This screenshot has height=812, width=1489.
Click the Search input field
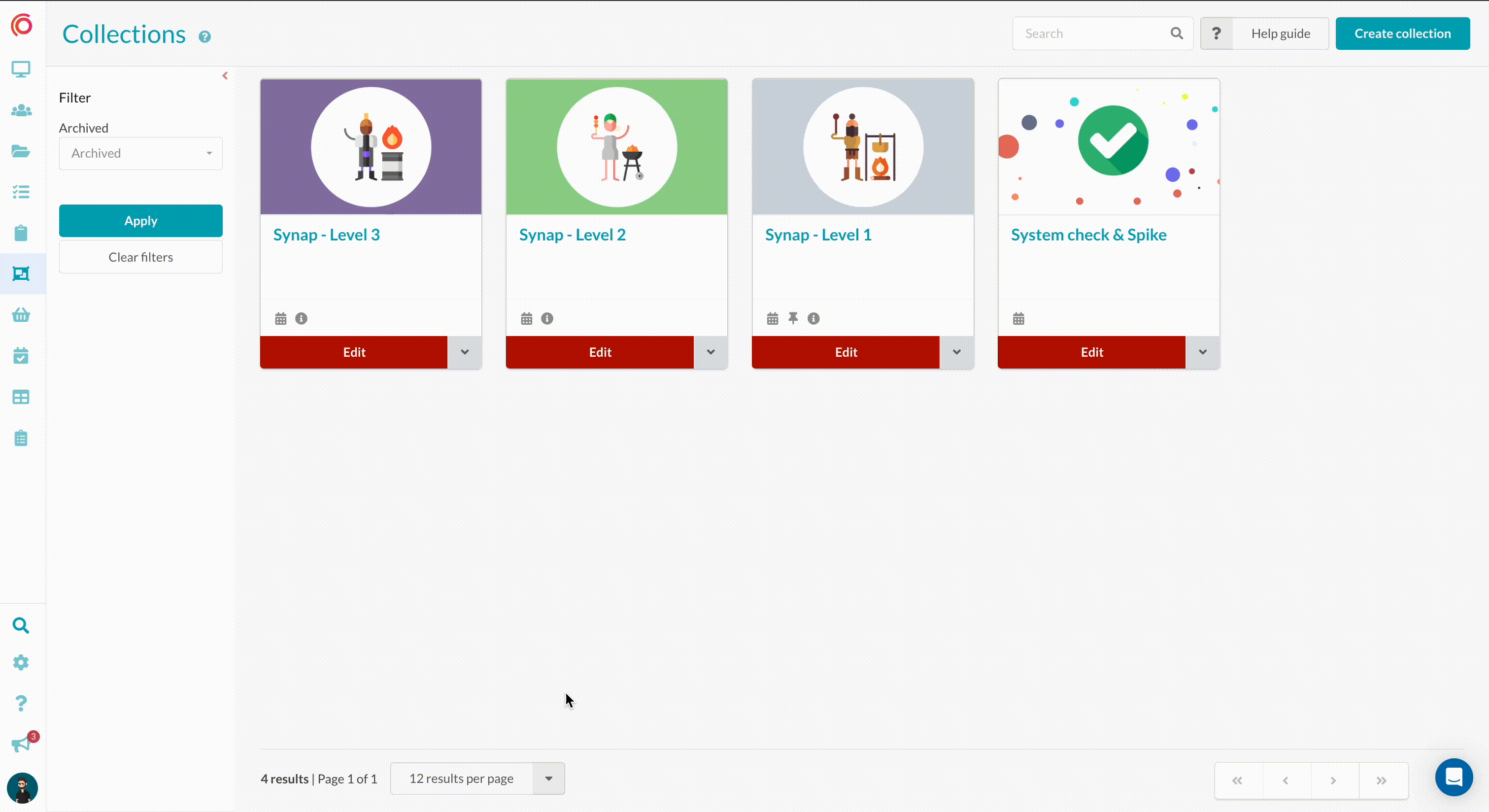(x=1092, y=34)
